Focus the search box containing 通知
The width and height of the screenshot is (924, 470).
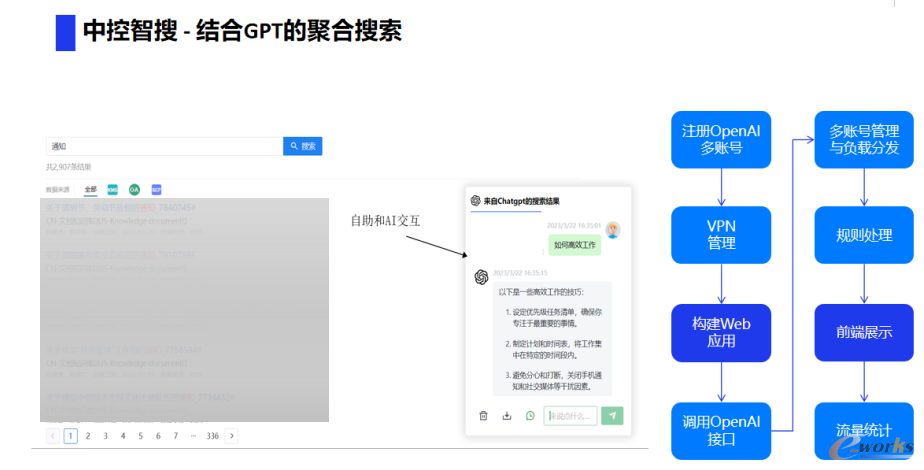click(x=164, y=146)
